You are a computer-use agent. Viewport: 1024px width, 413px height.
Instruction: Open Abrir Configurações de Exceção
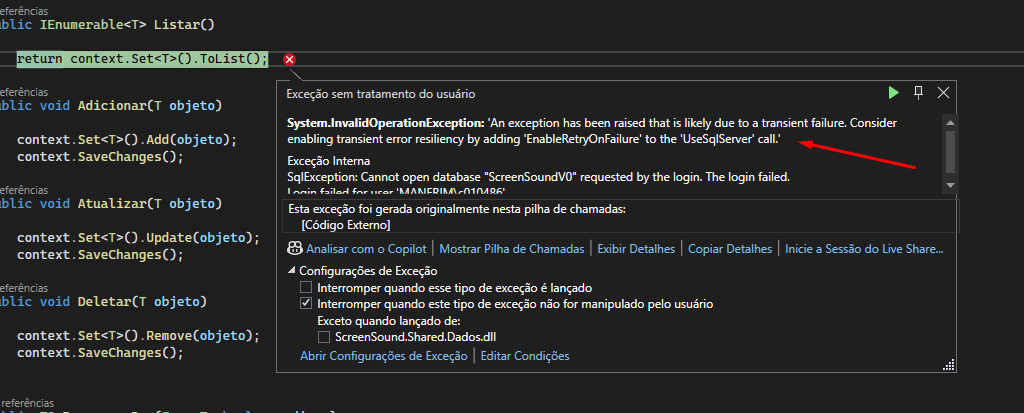coord(383,356)
